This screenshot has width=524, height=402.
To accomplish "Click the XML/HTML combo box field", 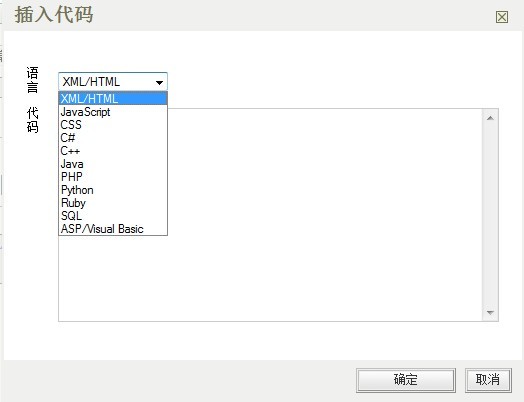I will [x=113, y=82].
